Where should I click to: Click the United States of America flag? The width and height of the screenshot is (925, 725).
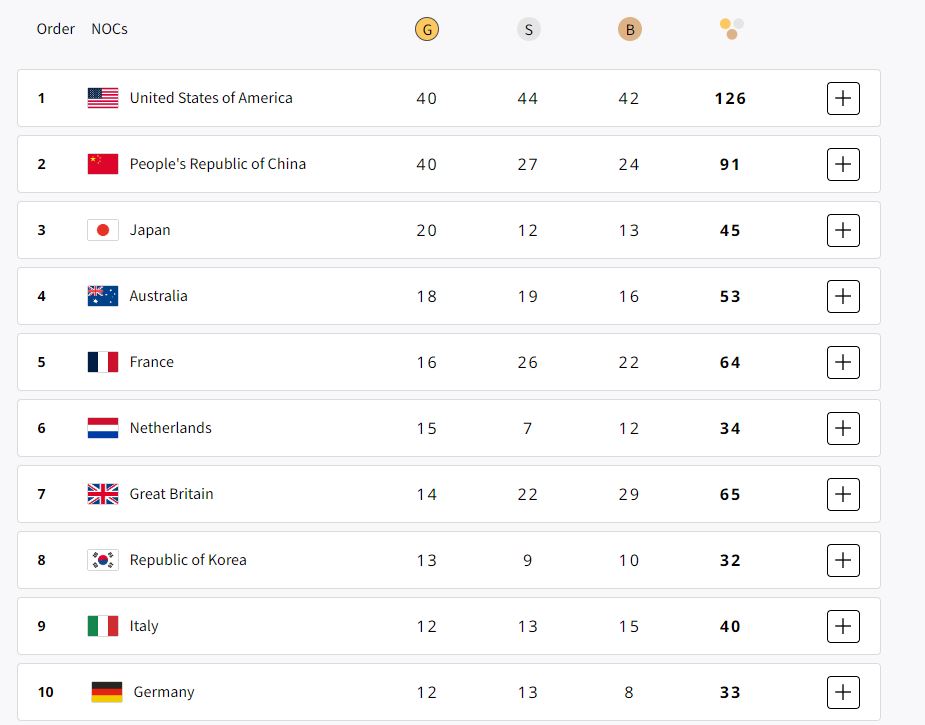[103, 98]
